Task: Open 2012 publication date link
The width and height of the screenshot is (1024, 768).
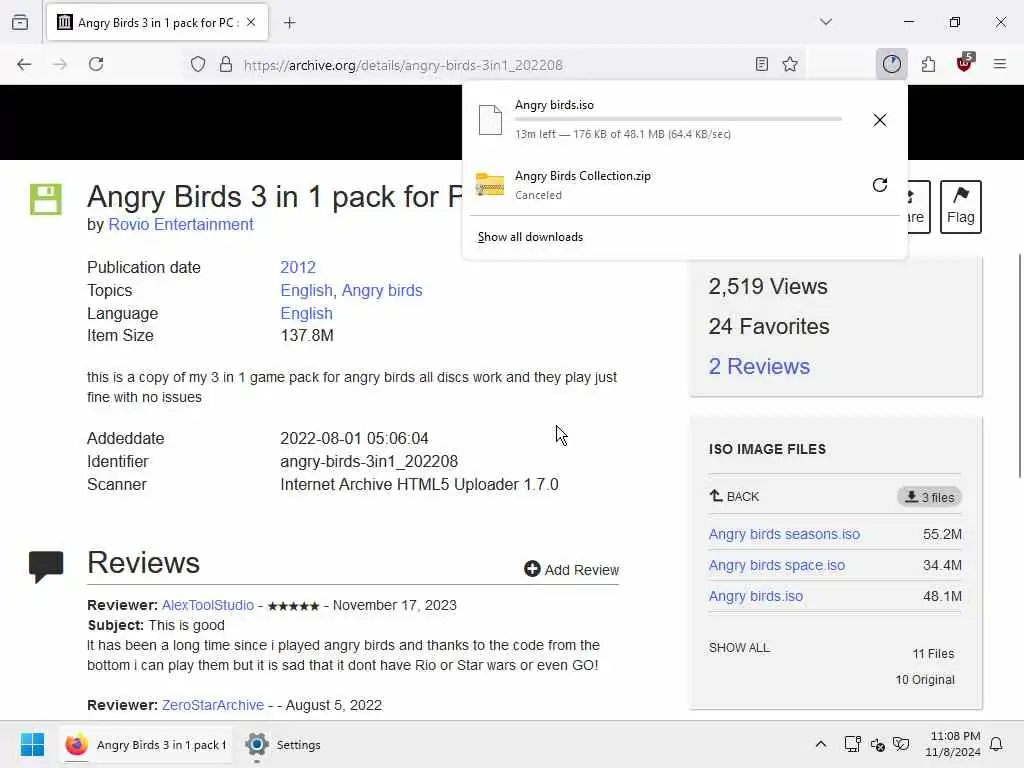Action: pos(298,267)
